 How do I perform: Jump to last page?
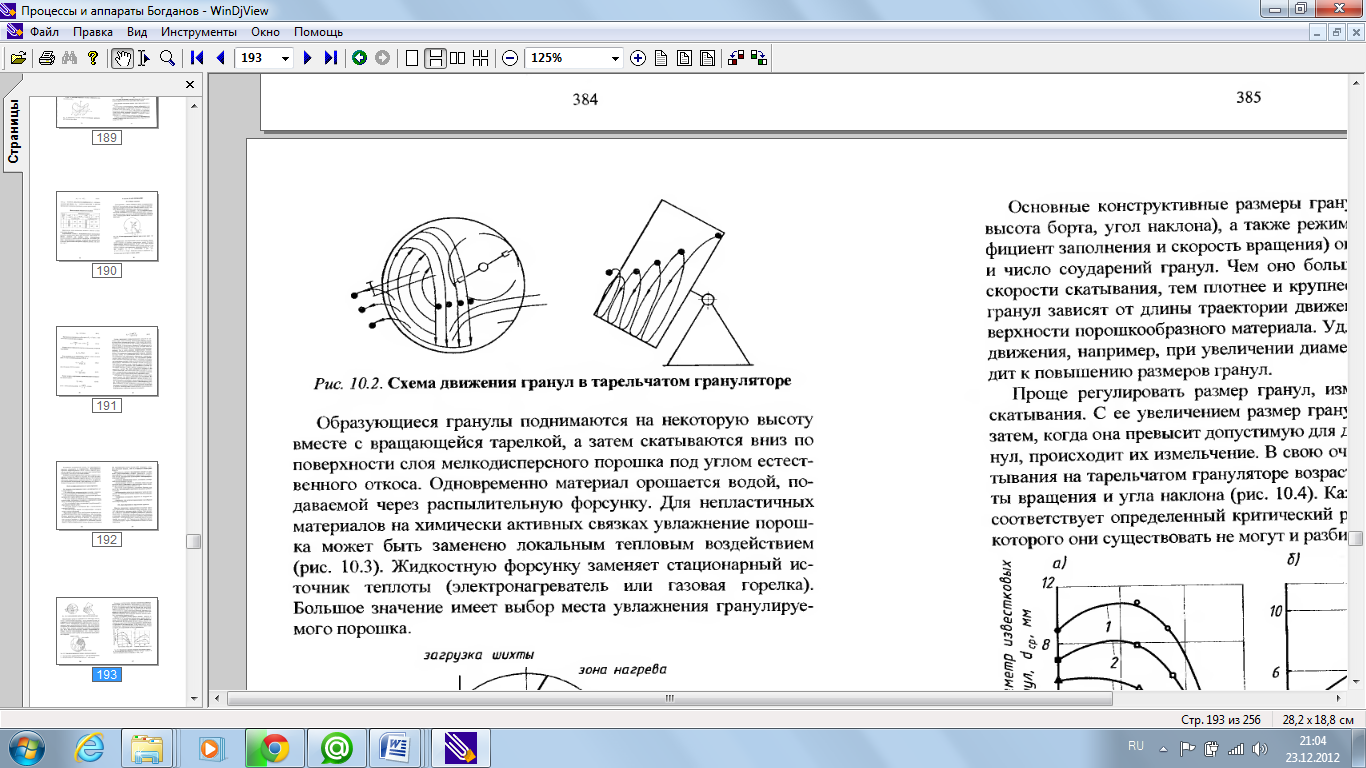(331, 58)
